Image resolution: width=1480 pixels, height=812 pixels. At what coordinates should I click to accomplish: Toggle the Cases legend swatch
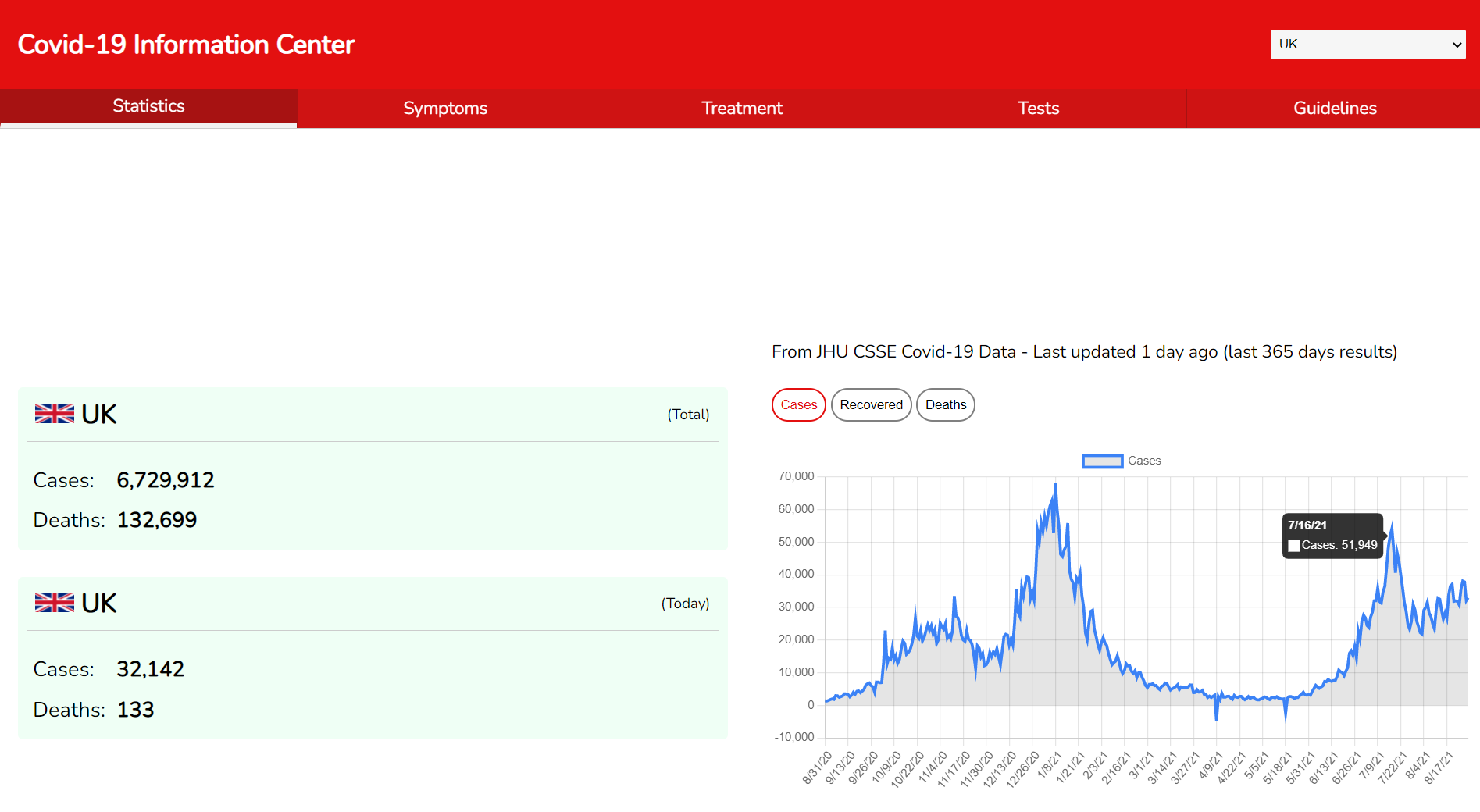click(x=1102, y=461)
